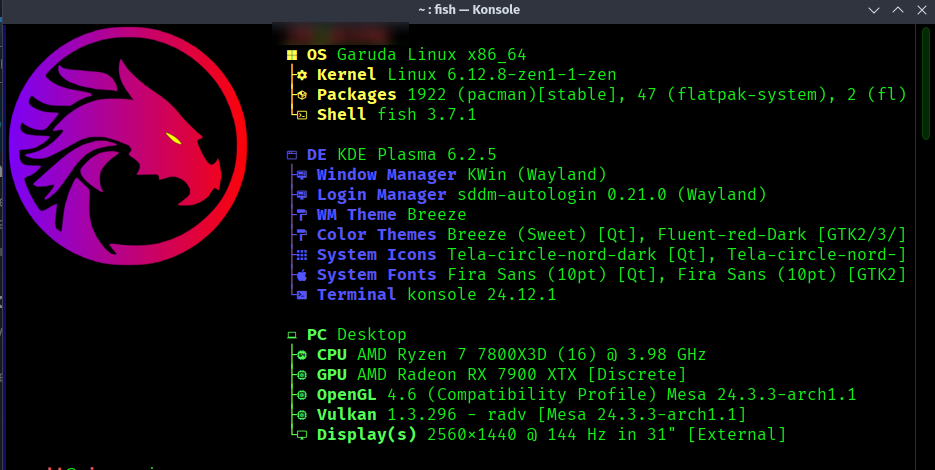Click the Kernel gear icon
The image size is (935, 470).
pyautogui.click(x=302, y=75)
